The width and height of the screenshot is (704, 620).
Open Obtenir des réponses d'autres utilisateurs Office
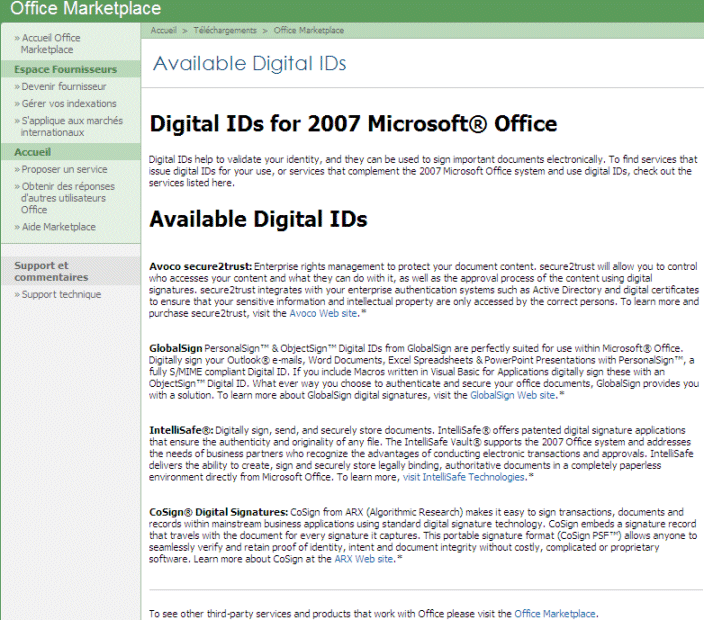(x=67, y=198)
